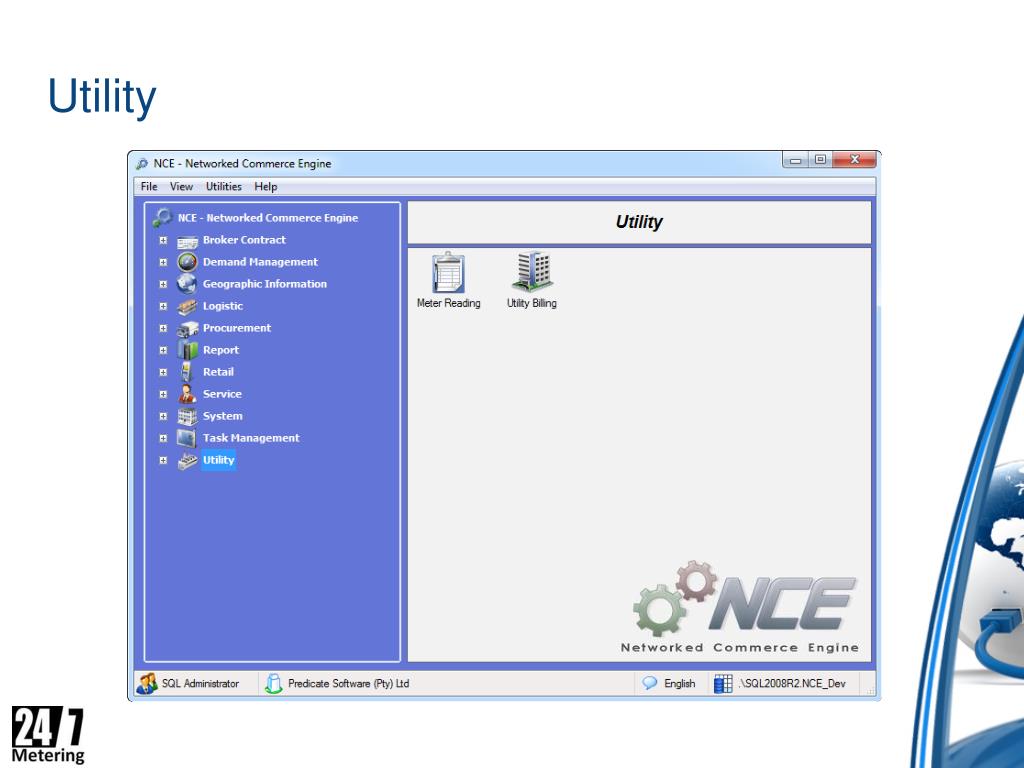Open the Utilities menu
This screenshot has width=1024, height=768.
pyautogui.click(x=223, y=187)
